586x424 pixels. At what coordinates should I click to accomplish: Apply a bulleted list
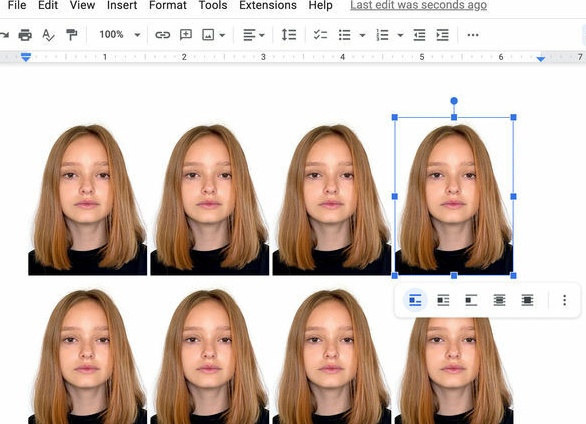click(345, 35)
